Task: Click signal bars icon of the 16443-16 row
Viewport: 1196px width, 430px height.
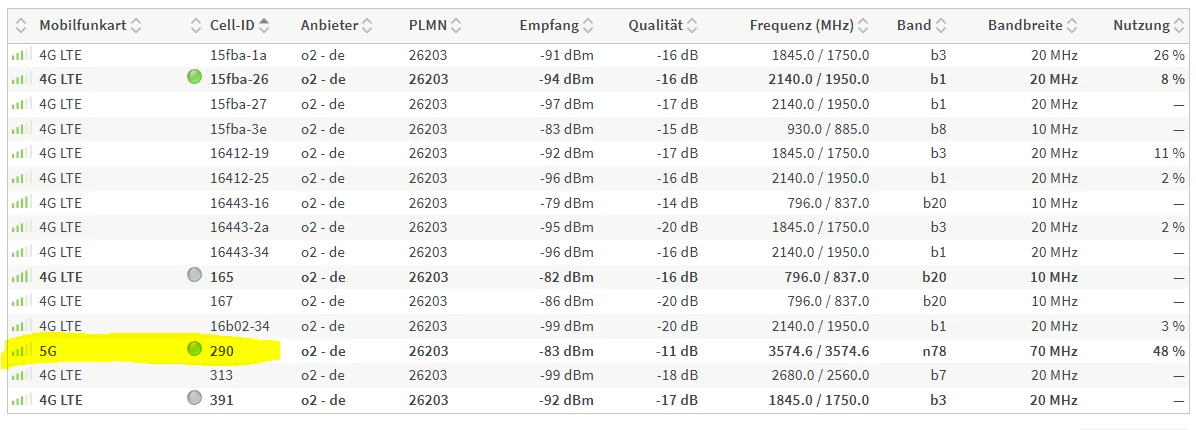Action: tap(21, 203)
